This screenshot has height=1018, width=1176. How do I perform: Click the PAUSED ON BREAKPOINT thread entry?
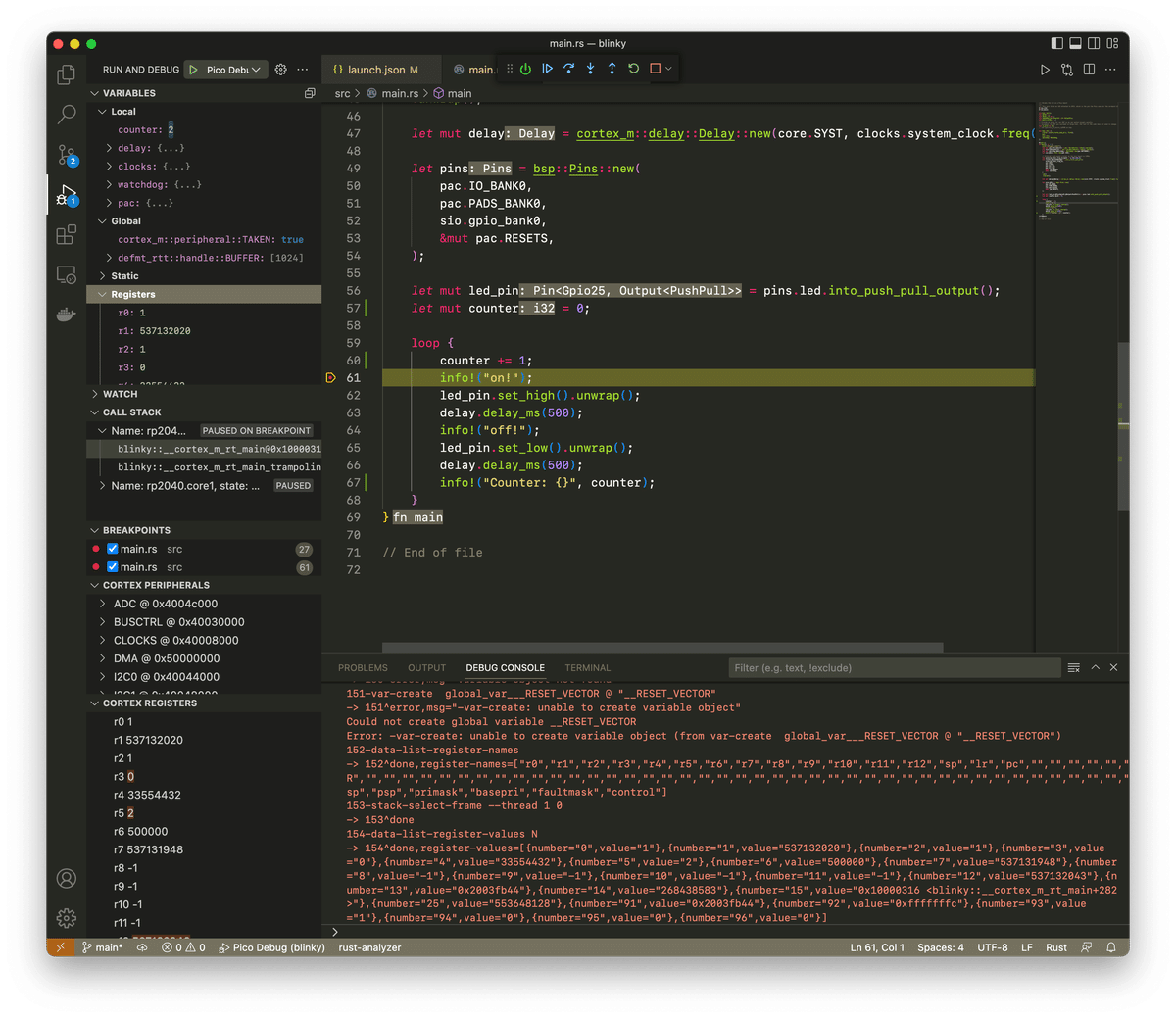pyautogui.click(x=256, y=430)
